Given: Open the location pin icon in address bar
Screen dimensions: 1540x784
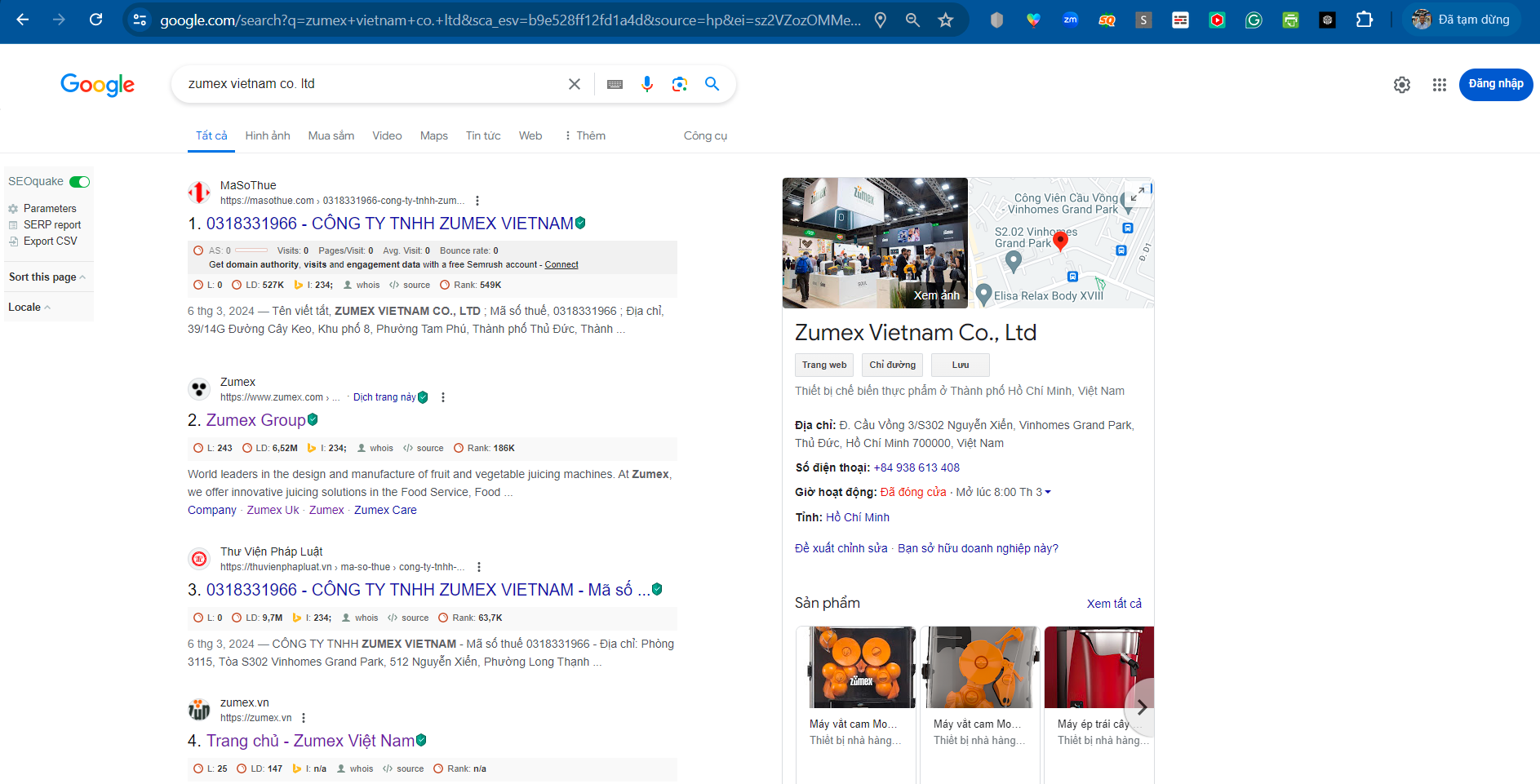Looking at the screenshot, I should (x=881, y=20).
